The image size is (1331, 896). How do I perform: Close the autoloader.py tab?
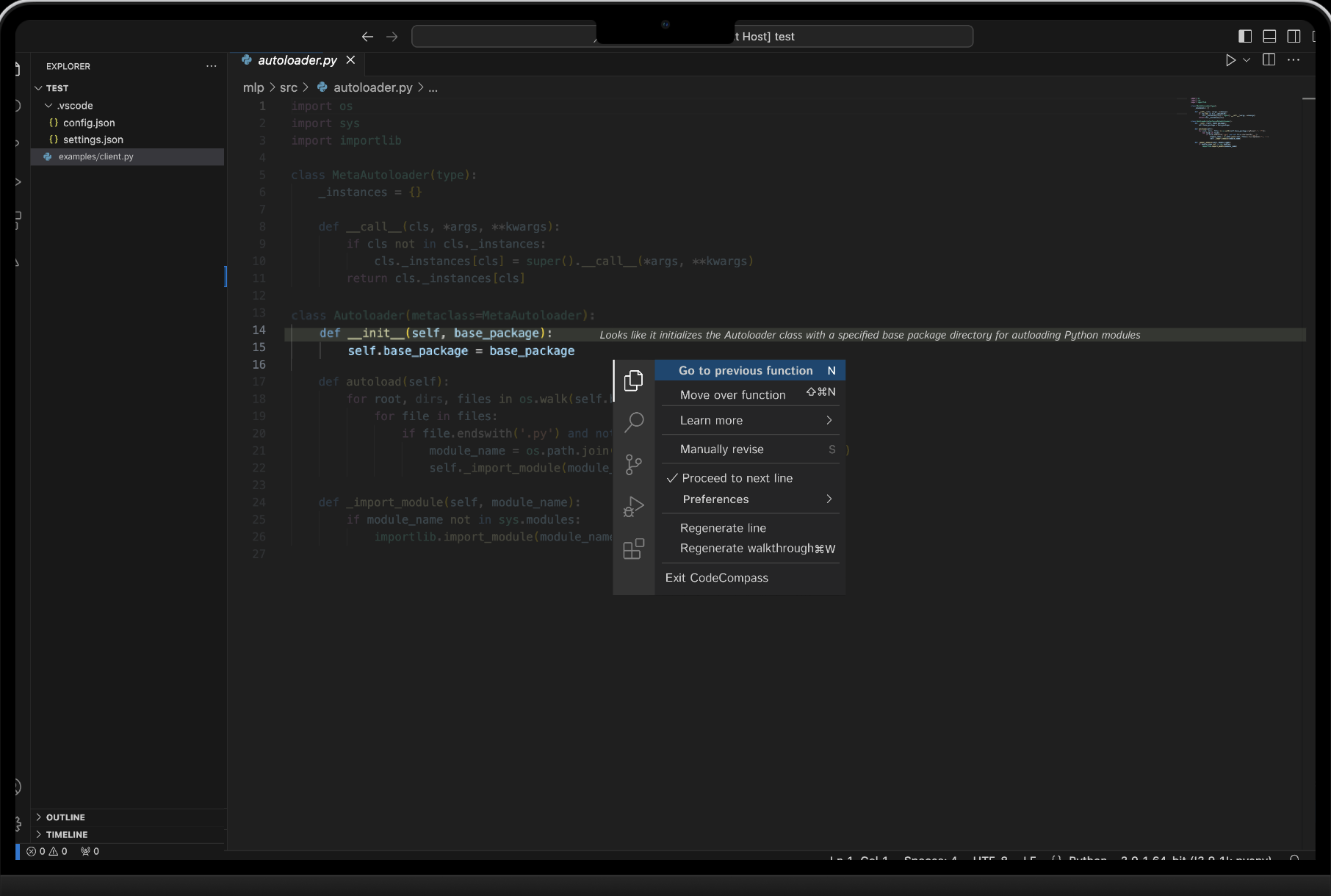tap(350, 60)
